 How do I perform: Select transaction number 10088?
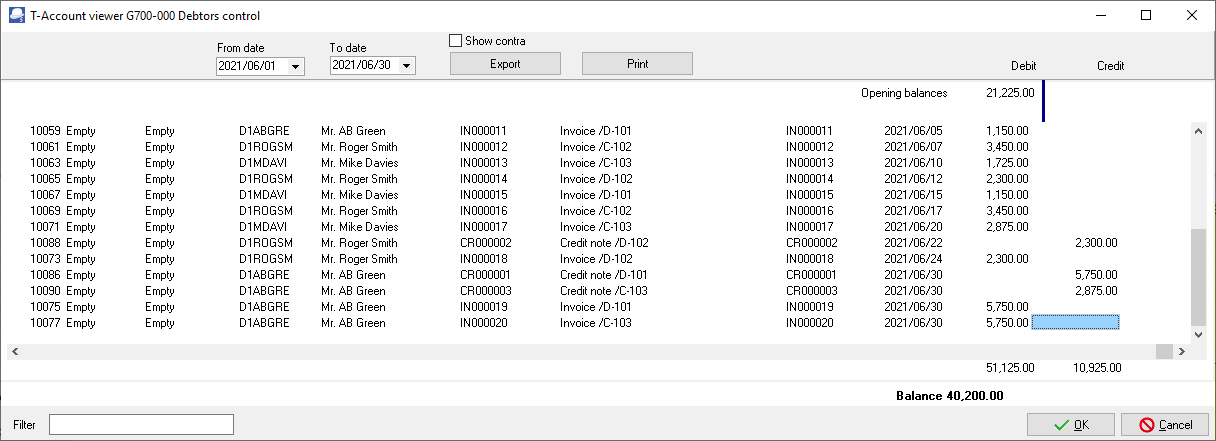point(46,243)
